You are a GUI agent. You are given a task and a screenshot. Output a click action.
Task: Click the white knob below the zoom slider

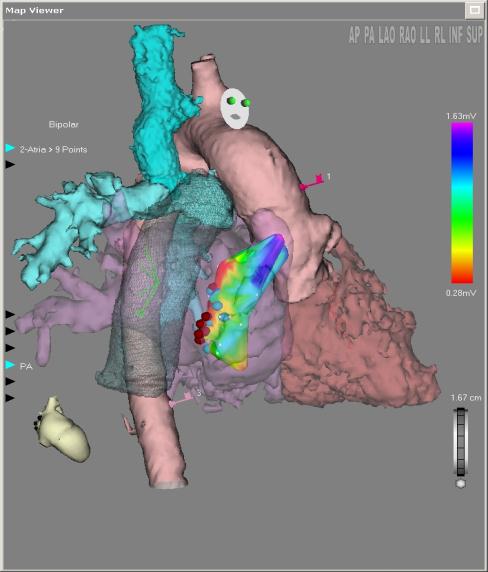pos(461,484)
